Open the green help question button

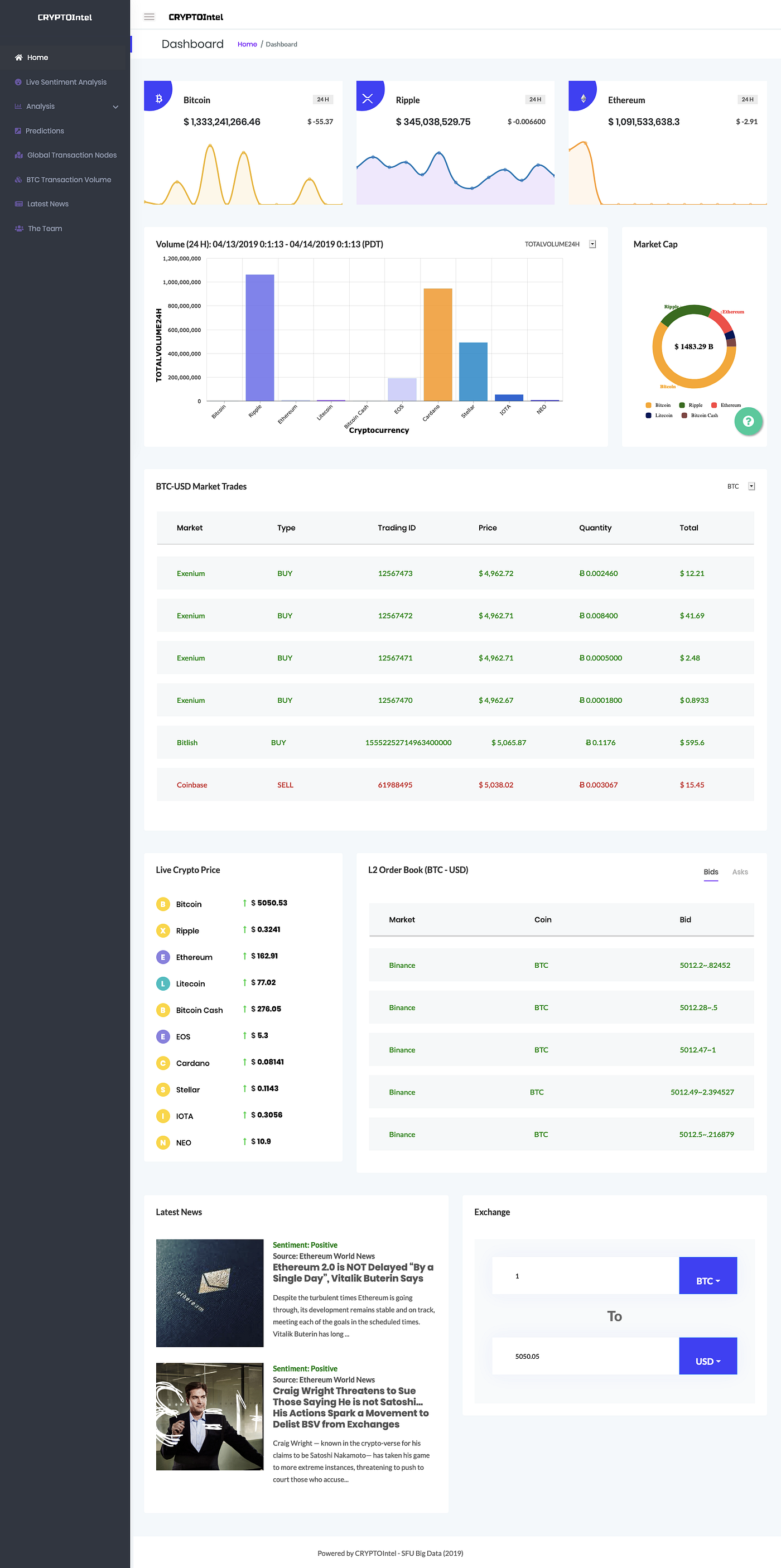point(748,421)
